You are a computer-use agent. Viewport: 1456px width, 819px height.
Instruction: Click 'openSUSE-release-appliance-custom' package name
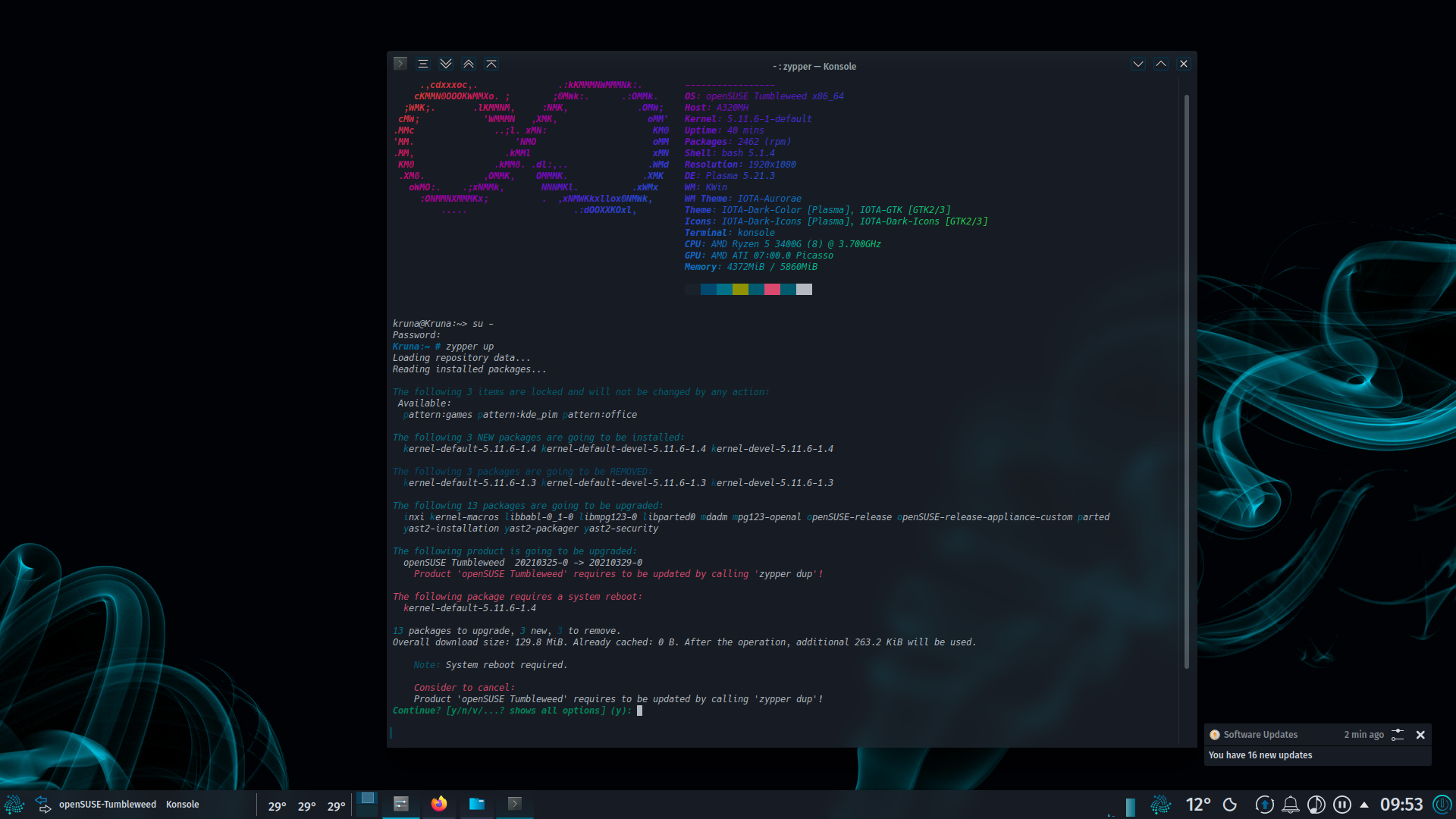(x=984, y=517)
